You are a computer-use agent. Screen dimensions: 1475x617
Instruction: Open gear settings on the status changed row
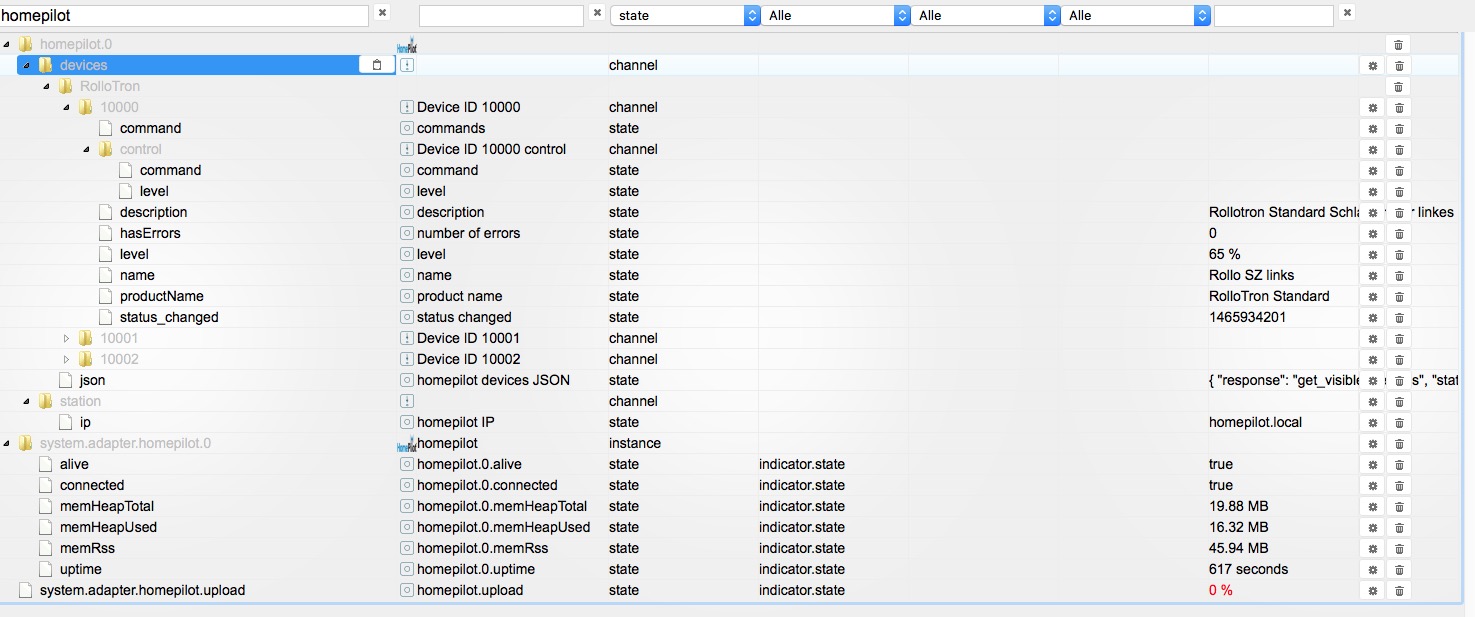tap(1373, 317)
